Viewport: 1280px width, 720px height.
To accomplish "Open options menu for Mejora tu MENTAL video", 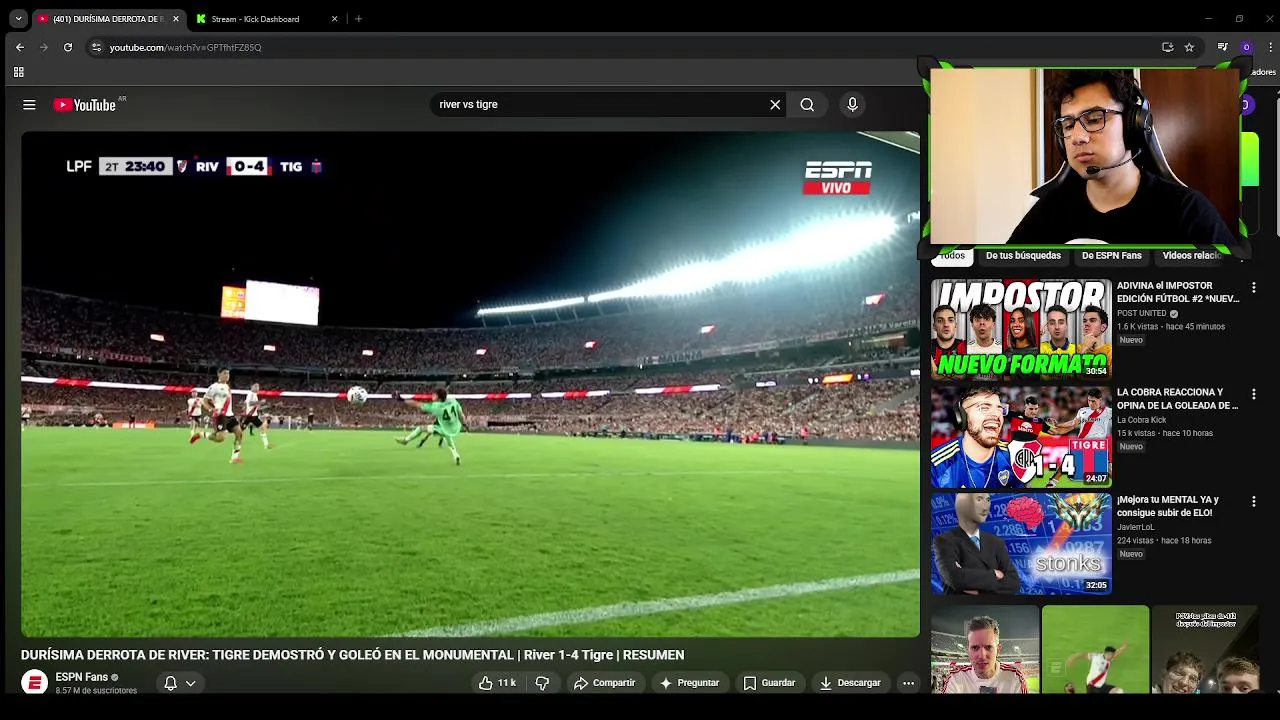I will tap(1253, 502).
